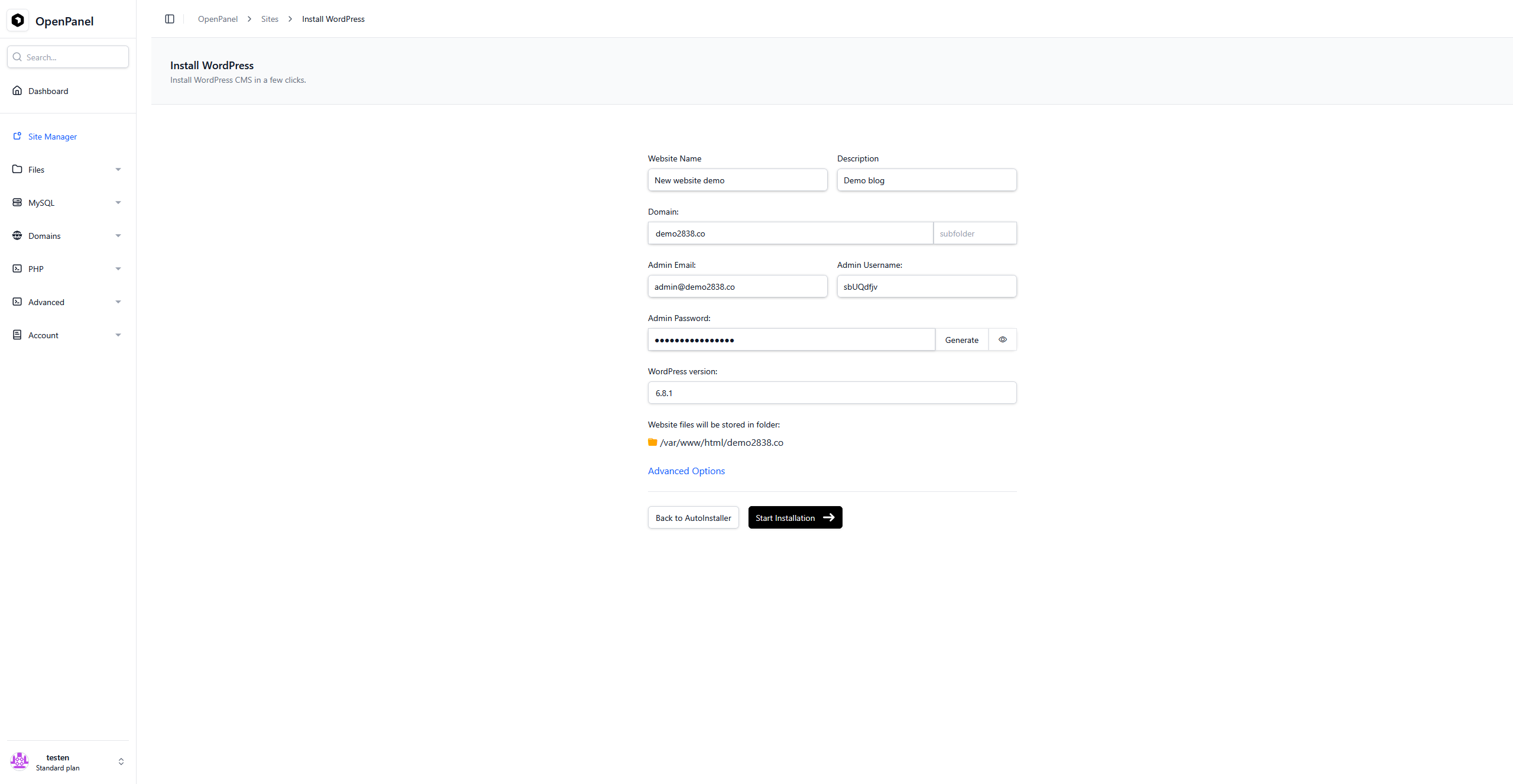Click the Website Name input field

pyautogui.click(x=738, y=180)
